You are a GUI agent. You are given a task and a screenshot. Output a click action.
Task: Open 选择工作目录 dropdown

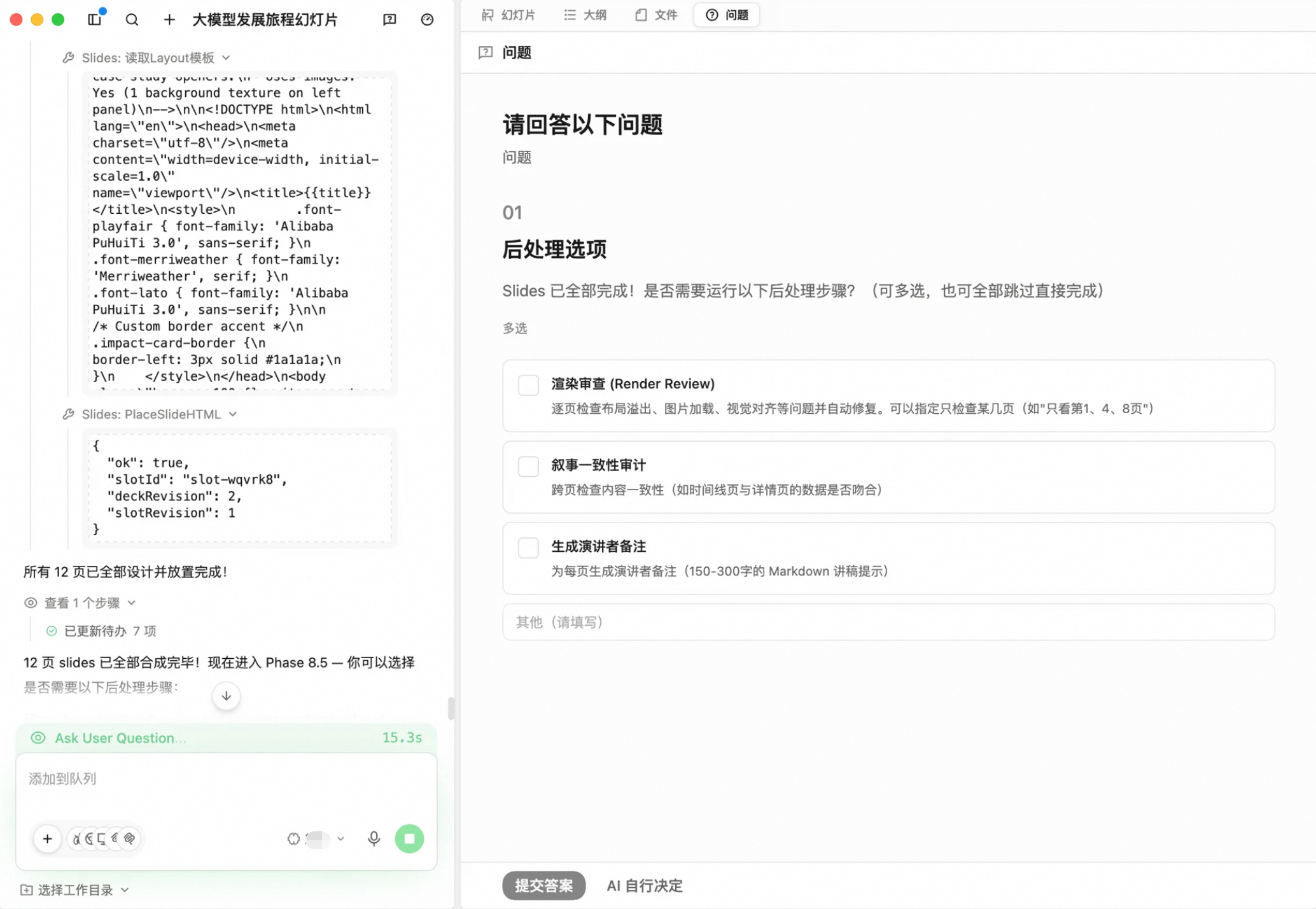click(75, 889)
